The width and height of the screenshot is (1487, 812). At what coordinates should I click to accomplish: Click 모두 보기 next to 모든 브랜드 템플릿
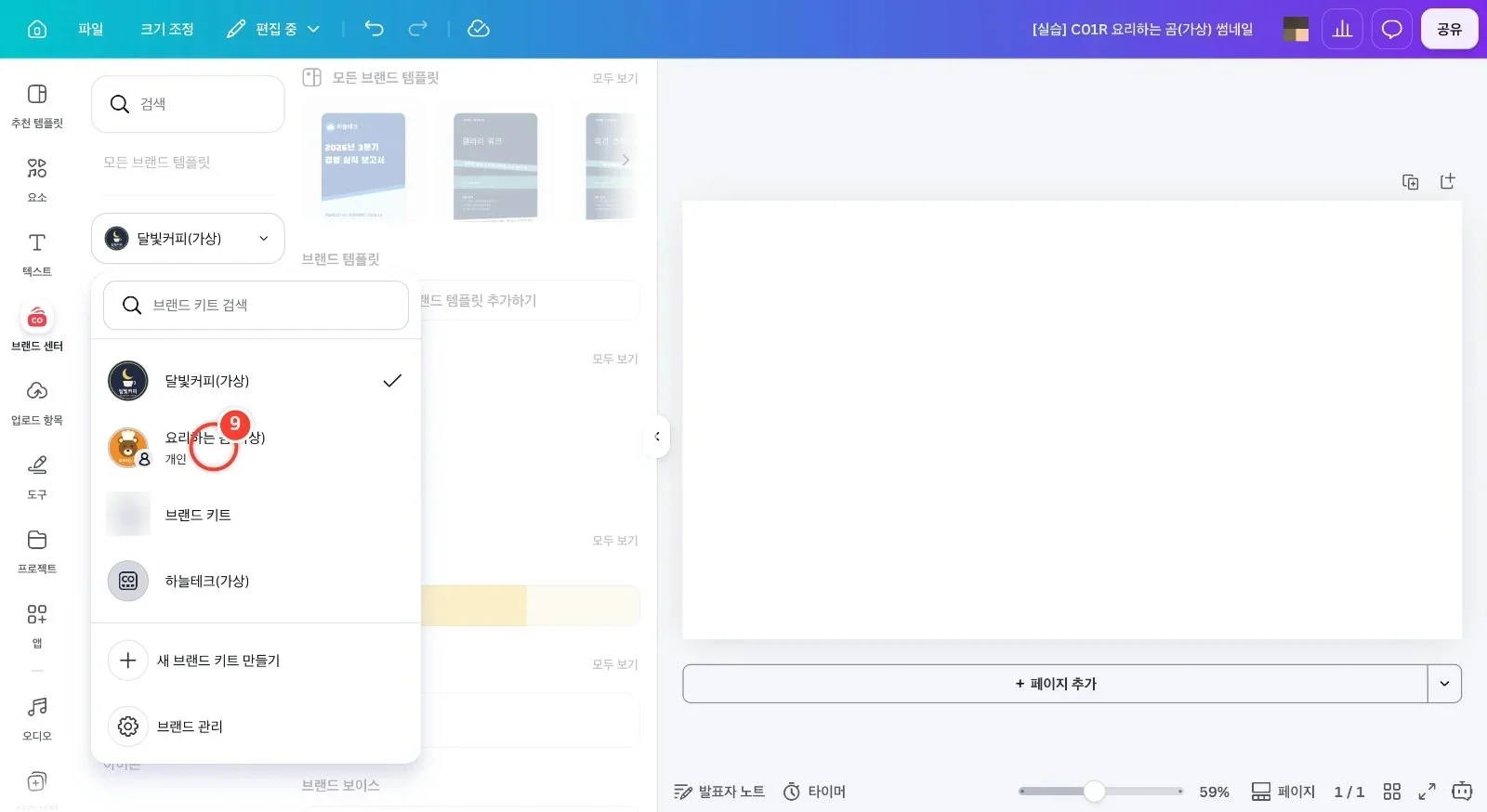614,78
